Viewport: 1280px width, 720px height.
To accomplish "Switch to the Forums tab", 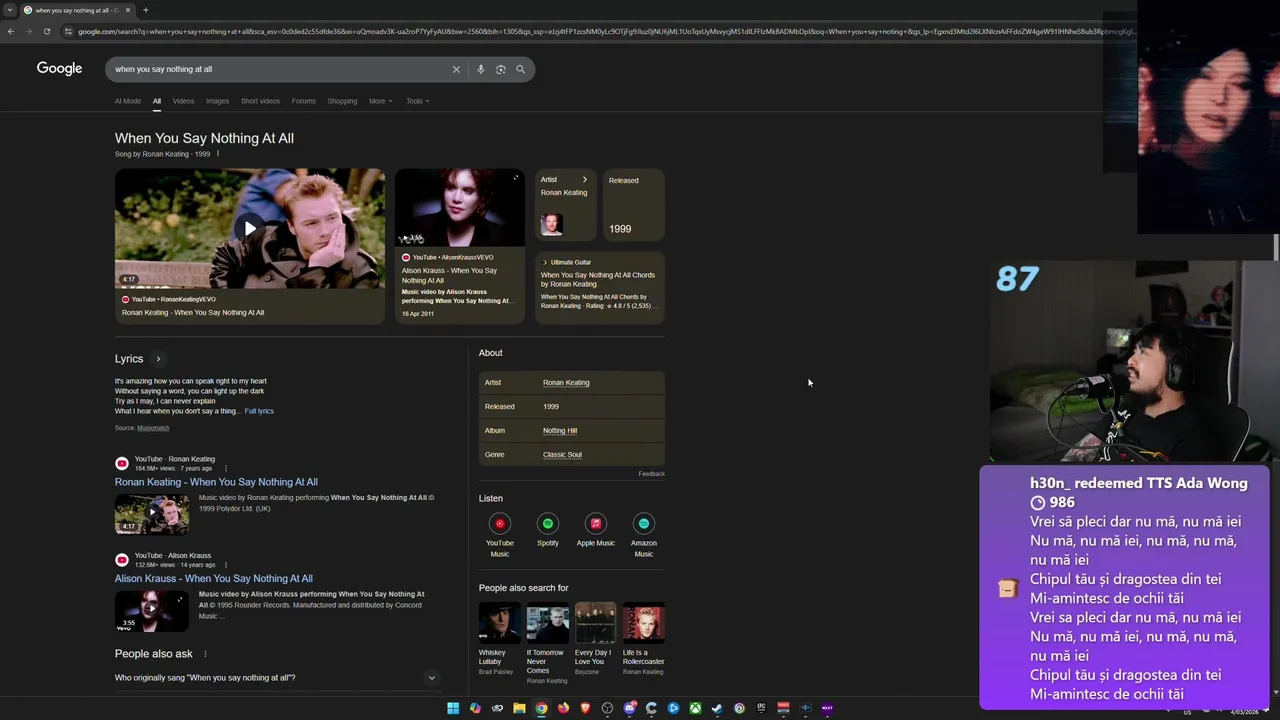I will click(x=303, y=101).
